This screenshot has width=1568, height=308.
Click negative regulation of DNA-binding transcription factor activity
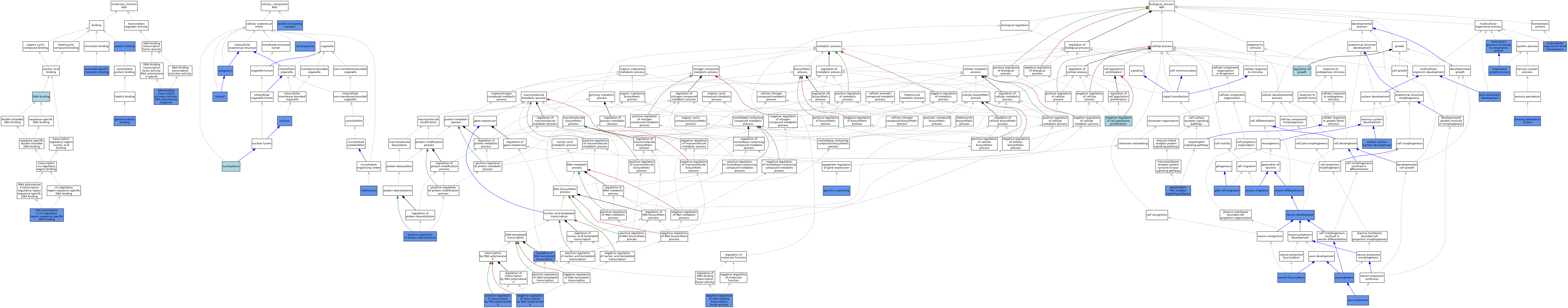coord(719,300)
